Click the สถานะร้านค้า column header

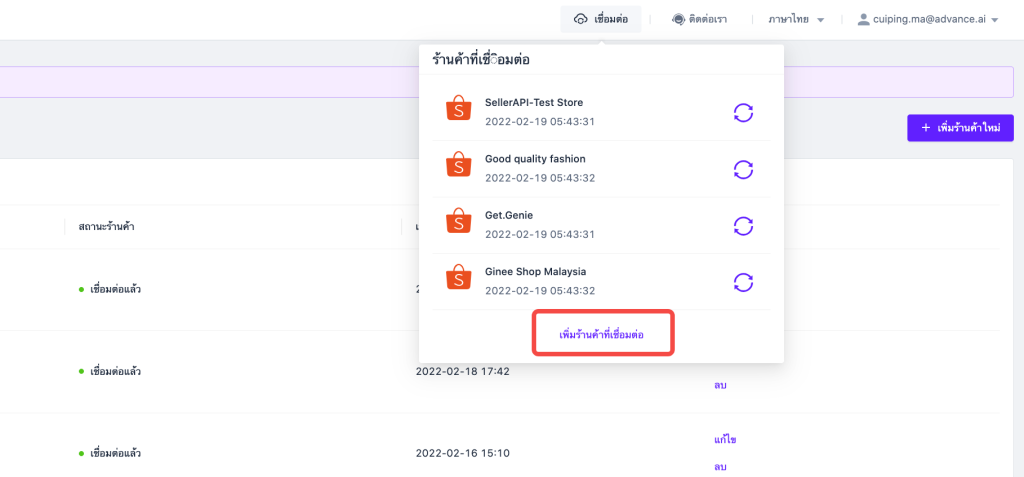point(106,227)
